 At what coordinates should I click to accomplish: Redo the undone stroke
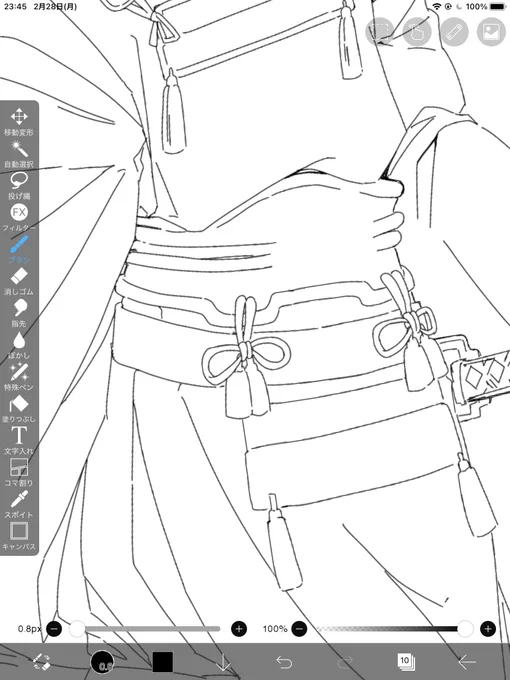(x=345, y=662)
